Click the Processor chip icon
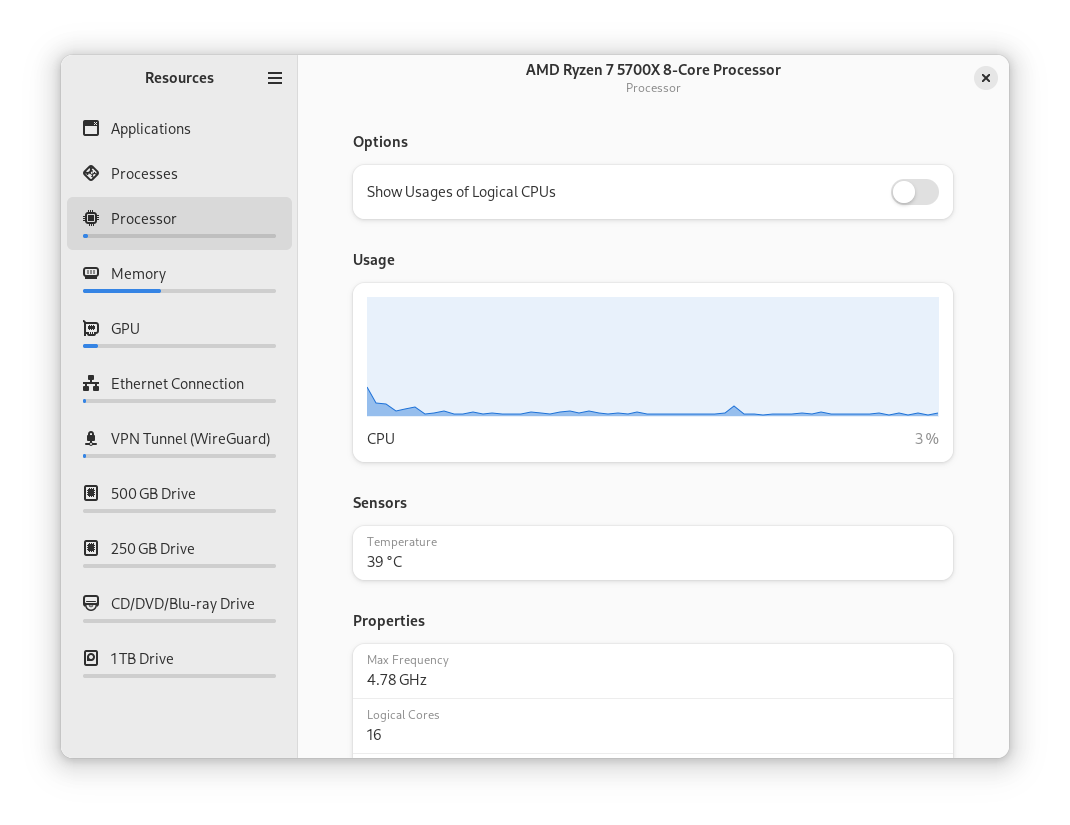 pos(91,218)
